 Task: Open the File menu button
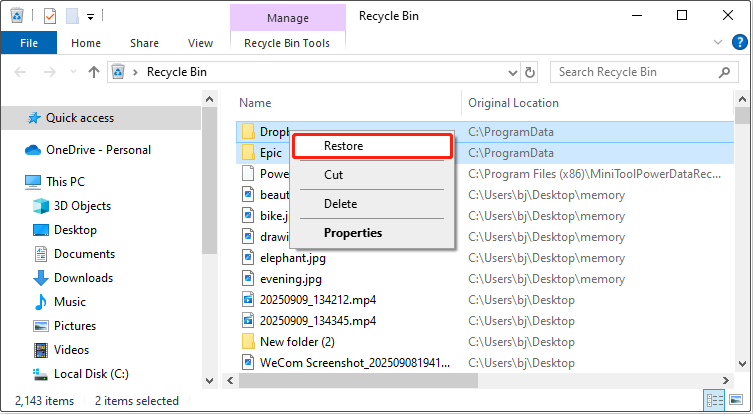tap(29, 43)
